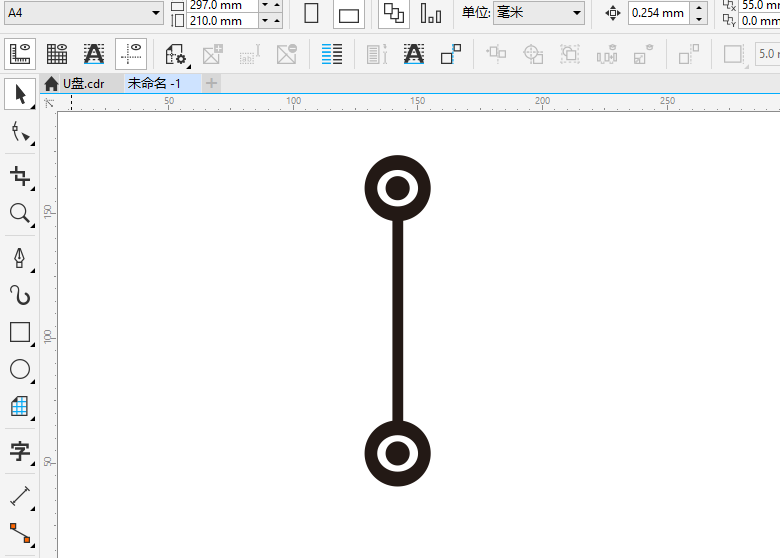Click the 单位 units label

click(476, 12)
